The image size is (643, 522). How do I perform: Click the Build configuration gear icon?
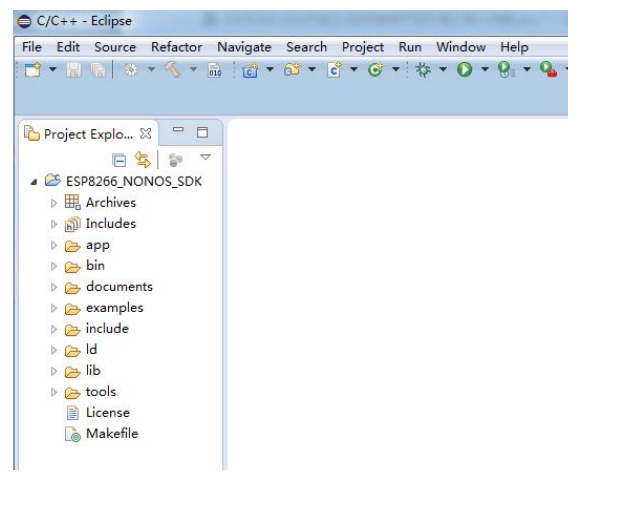(x=131, y=70)
